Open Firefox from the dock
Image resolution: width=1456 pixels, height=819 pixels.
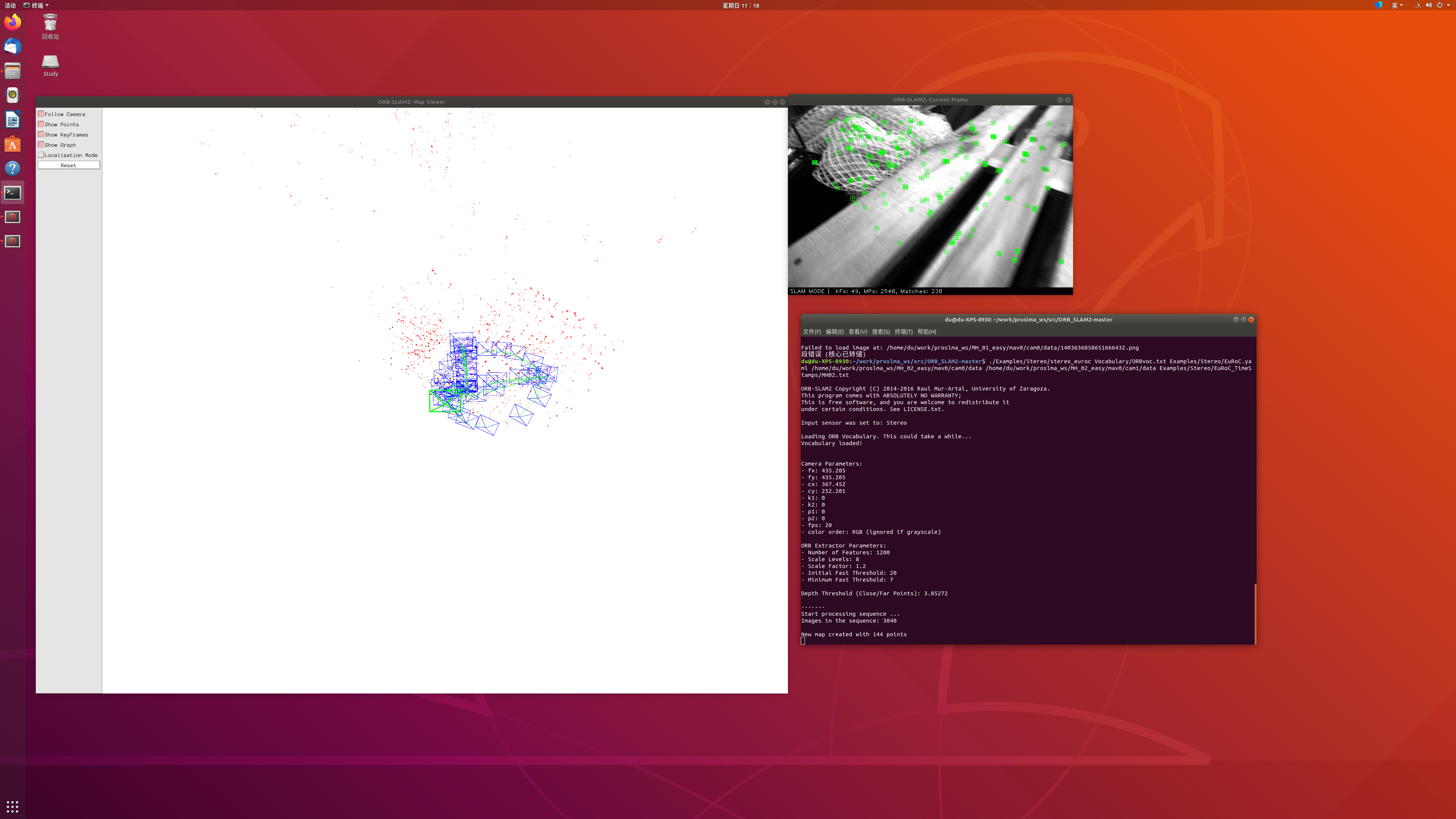13,22
